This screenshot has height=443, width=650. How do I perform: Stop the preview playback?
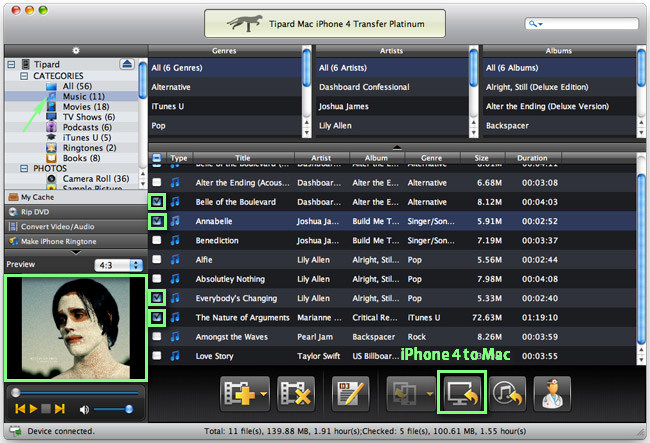[46, 409]
